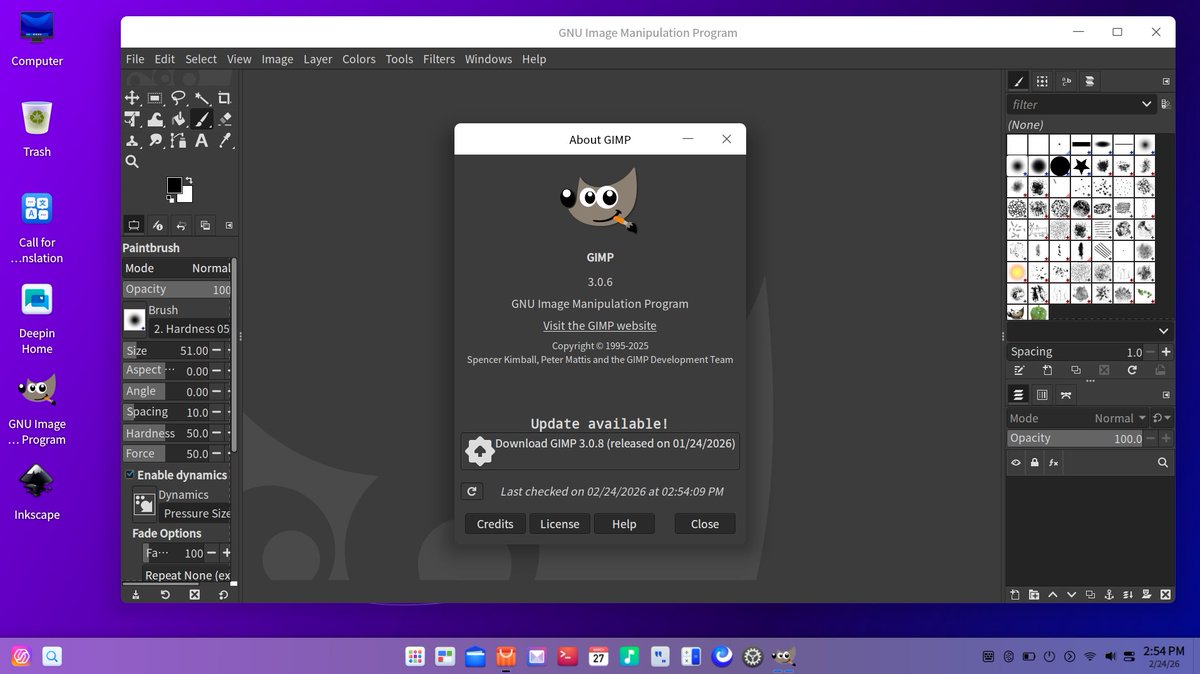This screenshot has height=674, width=1200.
Task: Switch to the Patterns tab in right dock
Action: (1042, 81)
